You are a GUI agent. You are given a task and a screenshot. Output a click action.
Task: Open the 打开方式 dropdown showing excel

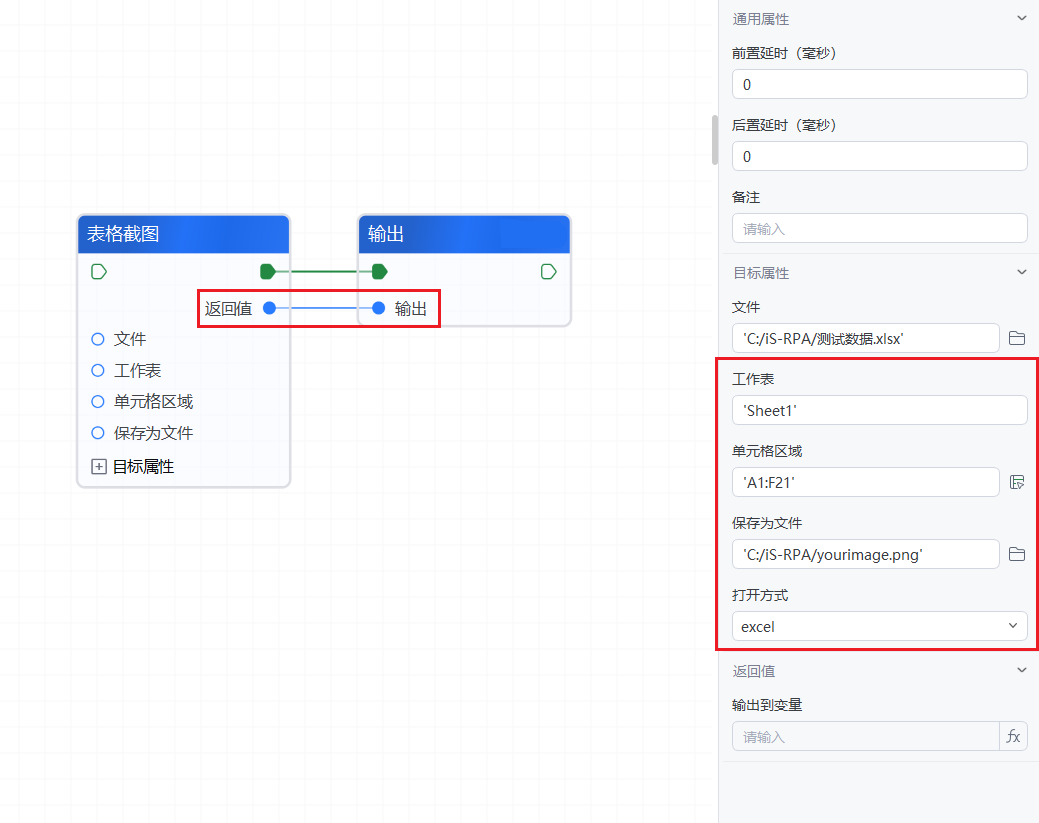pyautogui.click(x=879, y=627)
